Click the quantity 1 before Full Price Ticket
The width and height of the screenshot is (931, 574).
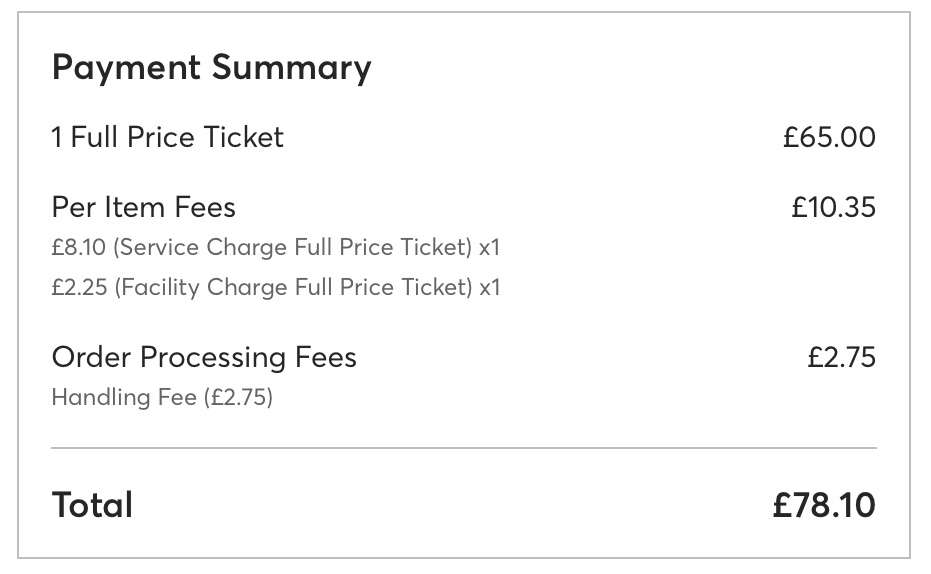pyautogui.click(x=57, y=137)
